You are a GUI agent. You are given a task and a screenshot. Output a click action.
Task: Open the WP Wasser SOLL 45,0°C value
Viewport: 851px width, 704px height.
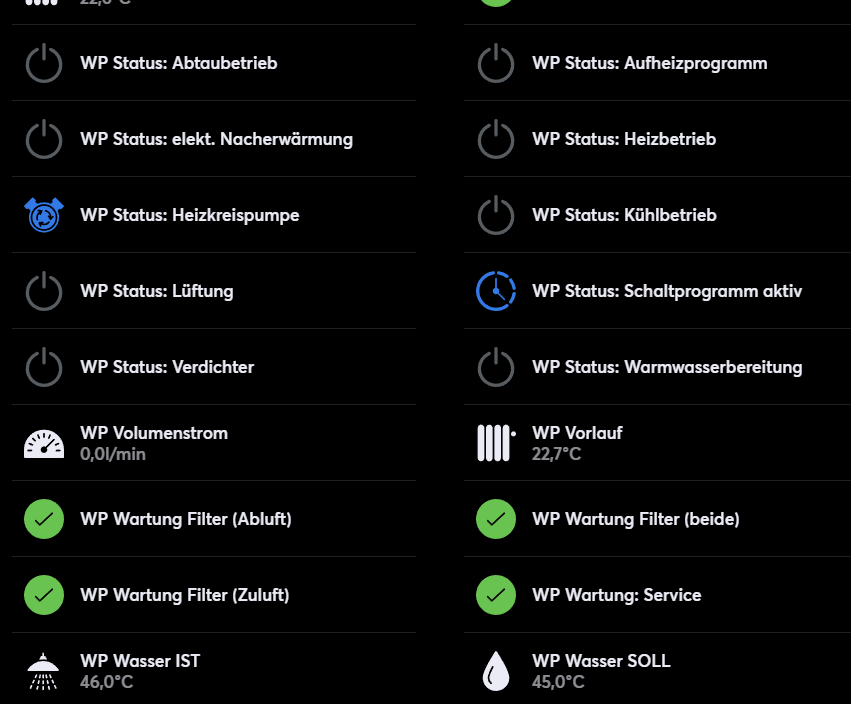point(558,682)
